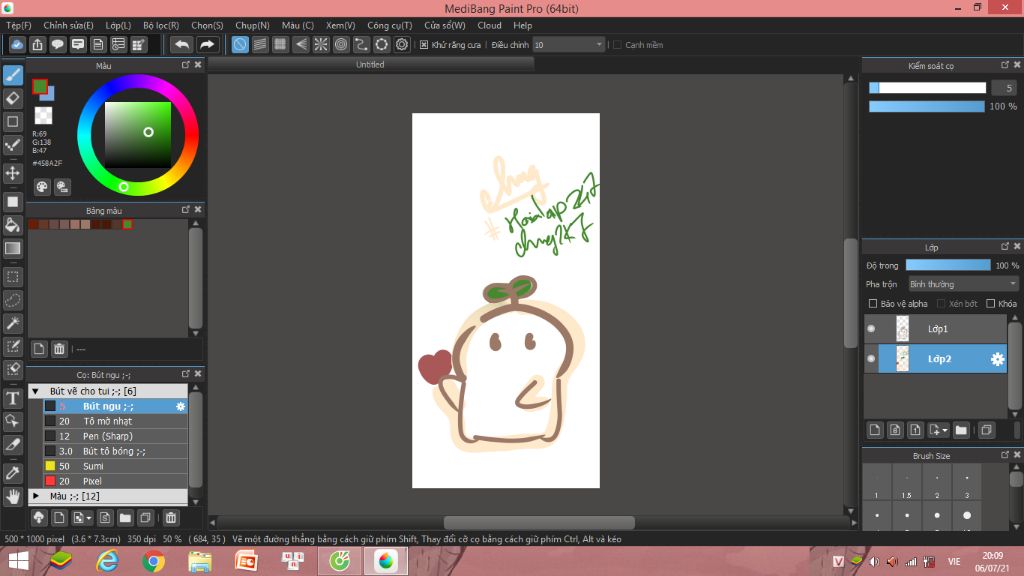Delete brush with the trash icon
The height and width of the screenshot is (576, 1024).
pos(171,518)
